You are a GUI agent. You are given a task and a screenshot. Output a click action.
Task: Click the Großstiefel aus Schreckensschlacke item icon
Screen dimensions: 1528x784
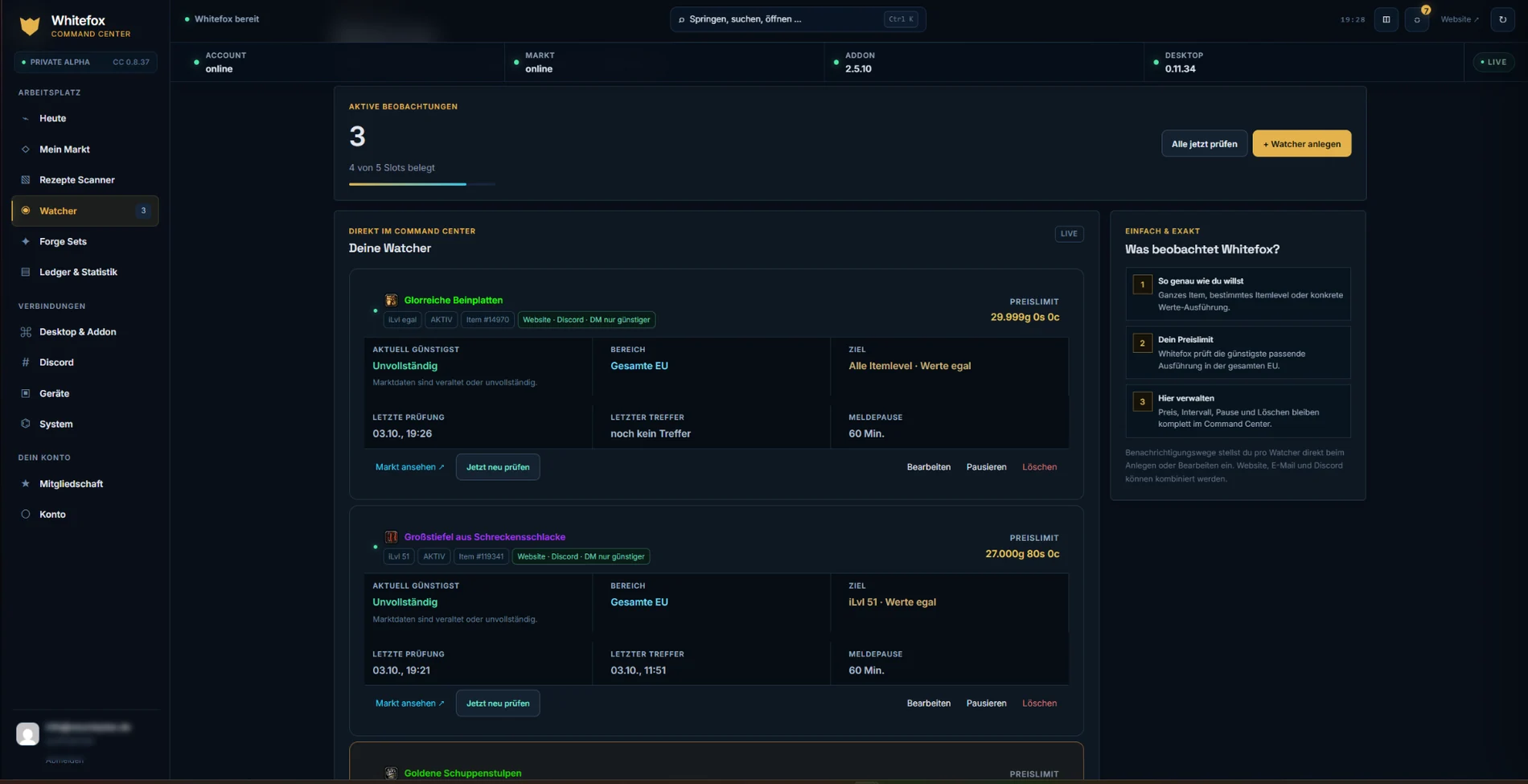pos(391,536)
